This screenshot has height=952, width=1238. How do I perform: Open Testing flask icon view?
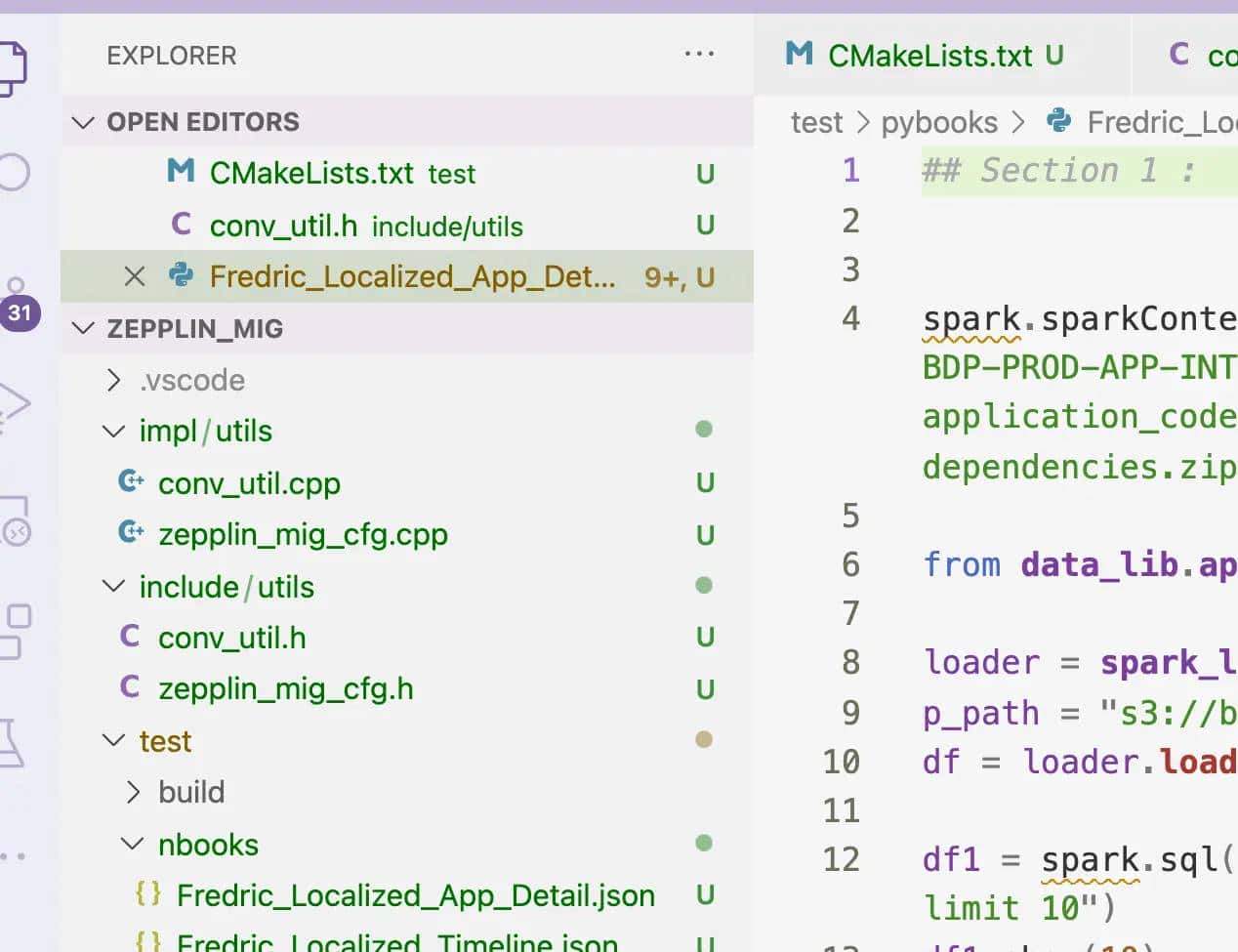[x=10, y=744]
